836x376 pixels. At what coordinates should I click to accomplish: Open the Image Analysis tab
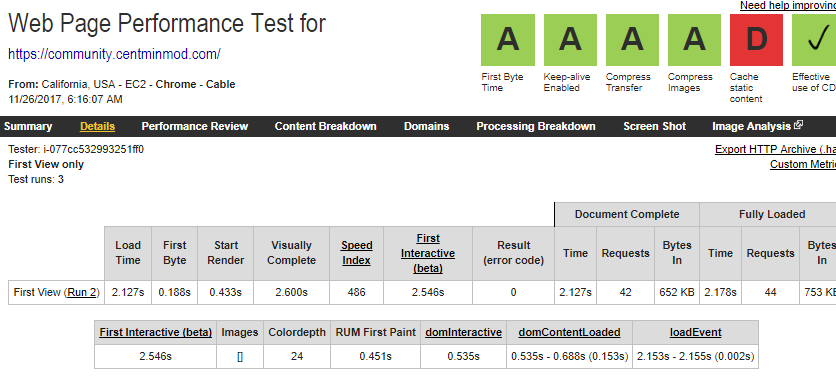click(752, 126)
